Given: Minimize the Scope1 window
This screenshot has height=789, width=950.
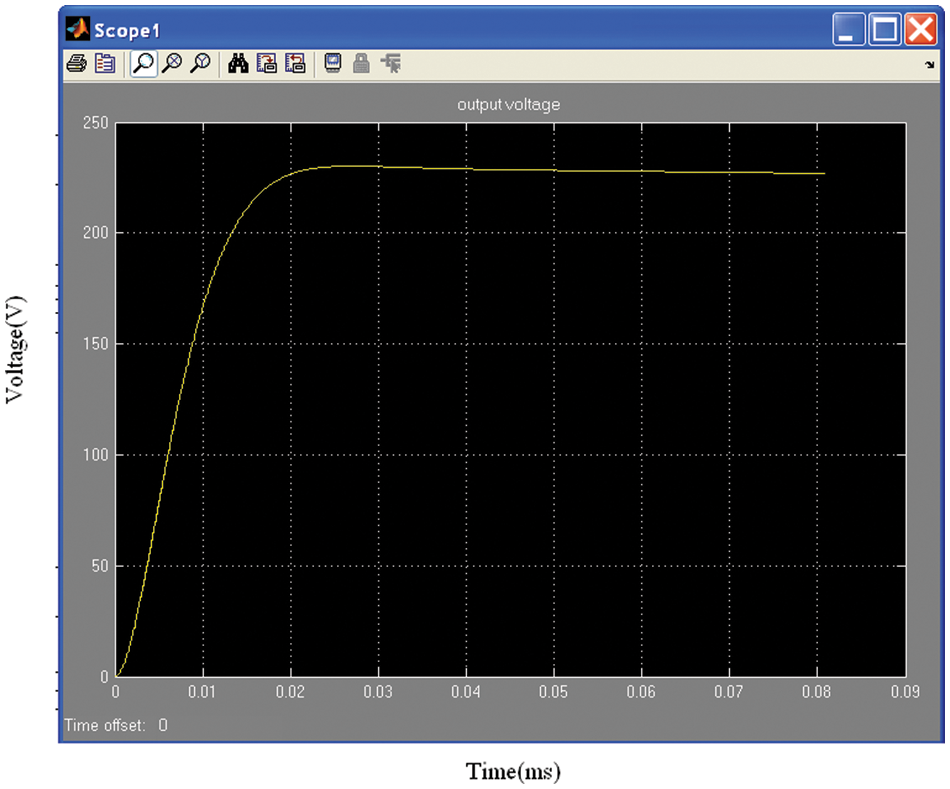Looking at the screenshot, I should 850,30.
